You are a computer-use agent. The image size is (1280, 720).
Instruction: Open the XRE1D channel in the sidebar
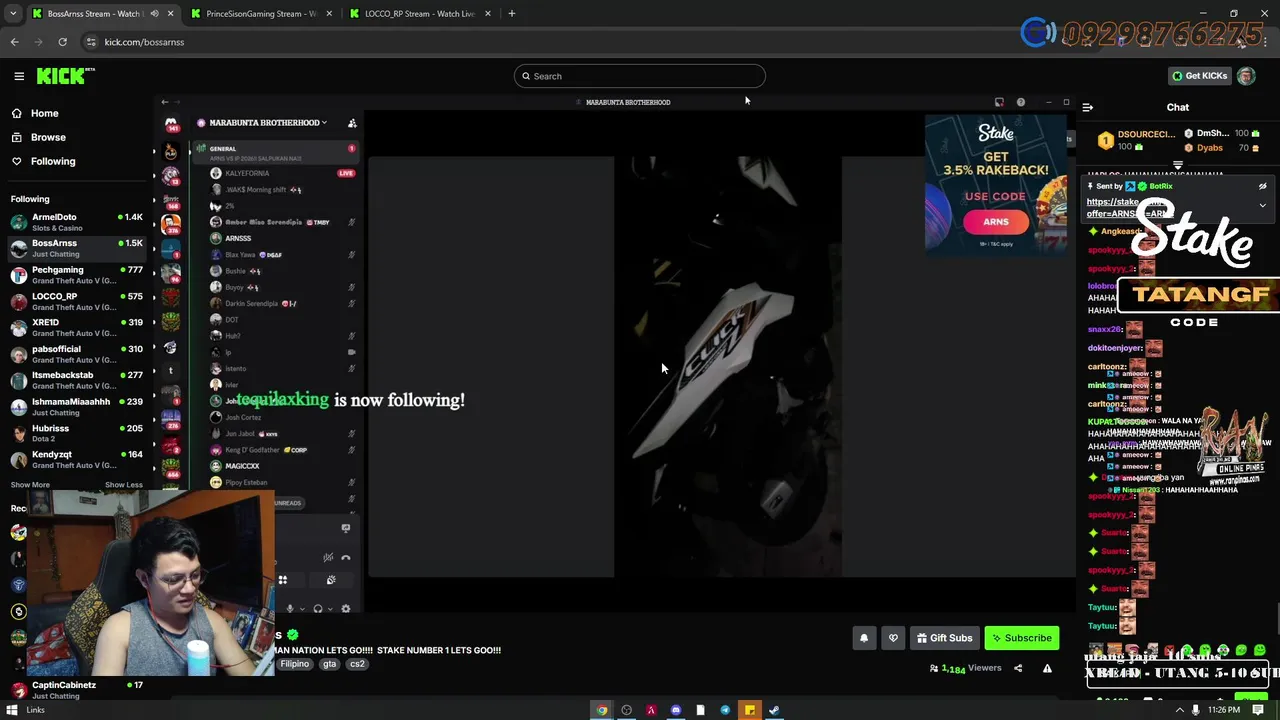(x=76, y=327)
